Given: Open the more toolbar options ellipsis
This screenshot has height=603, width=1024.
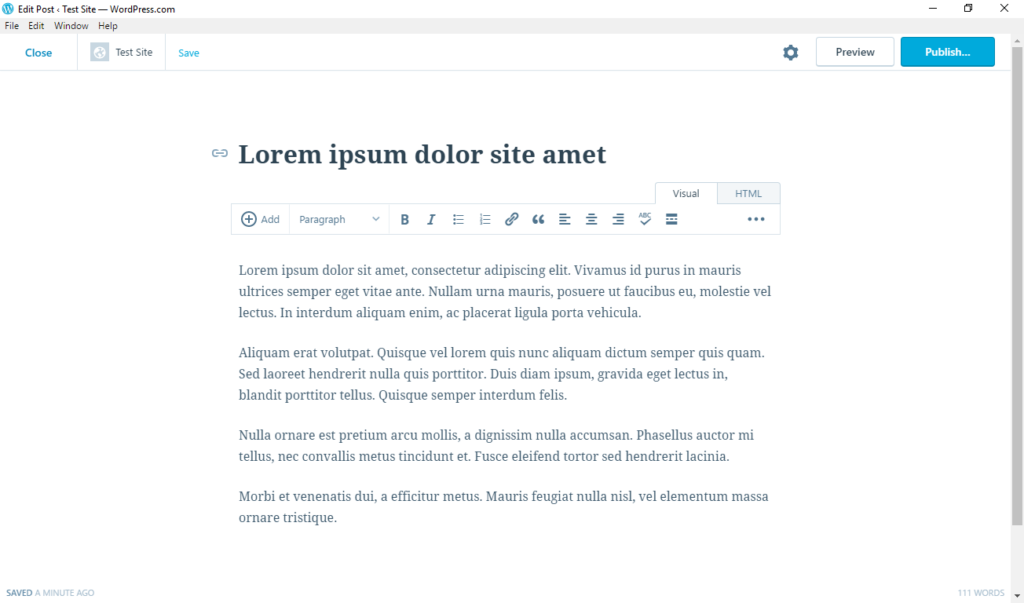Looking at the screenshot, I should [x=755, y=219].
